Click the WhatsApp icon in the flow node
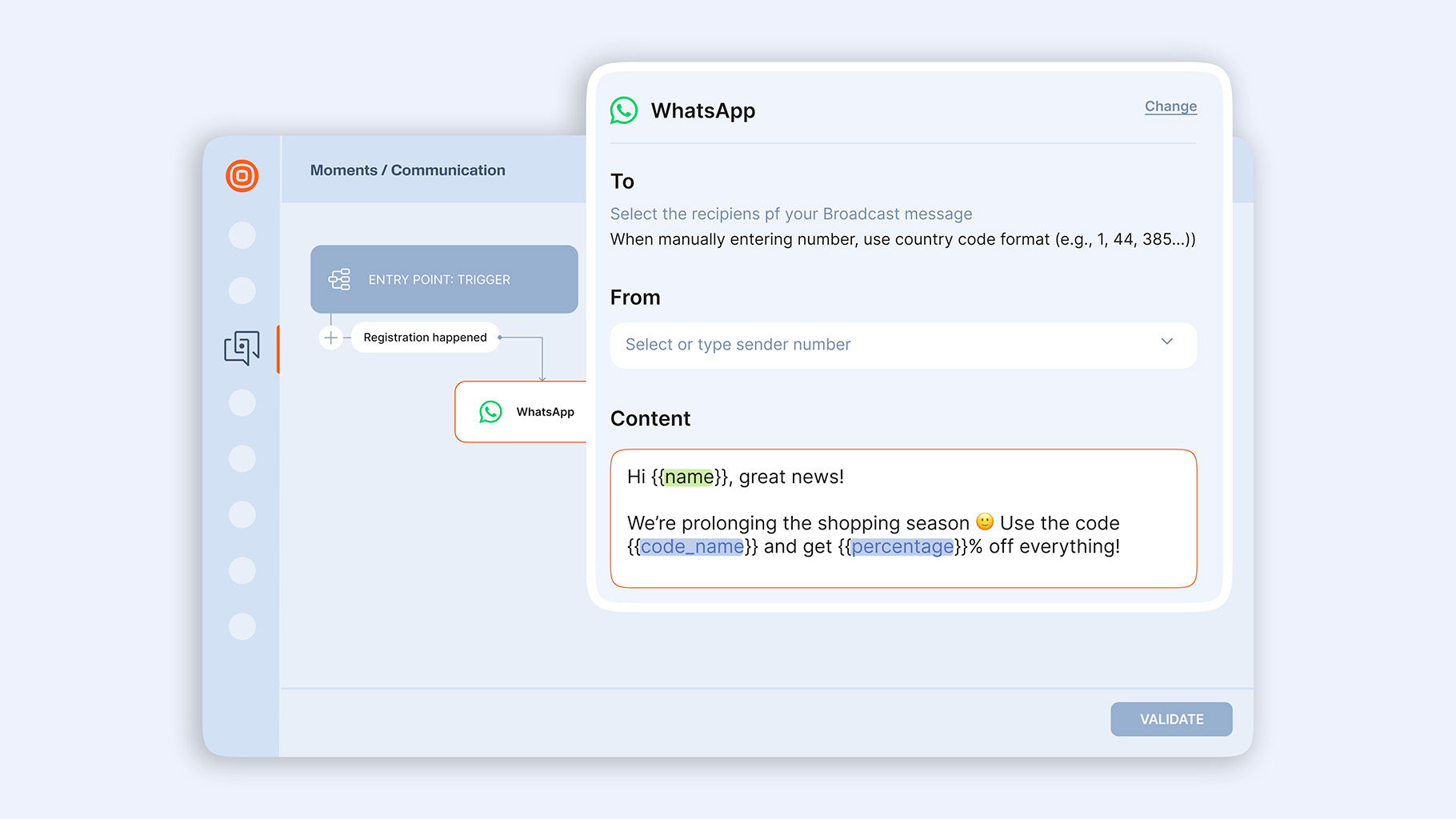This screenshot has width=1456, height=819. [490, 412]
